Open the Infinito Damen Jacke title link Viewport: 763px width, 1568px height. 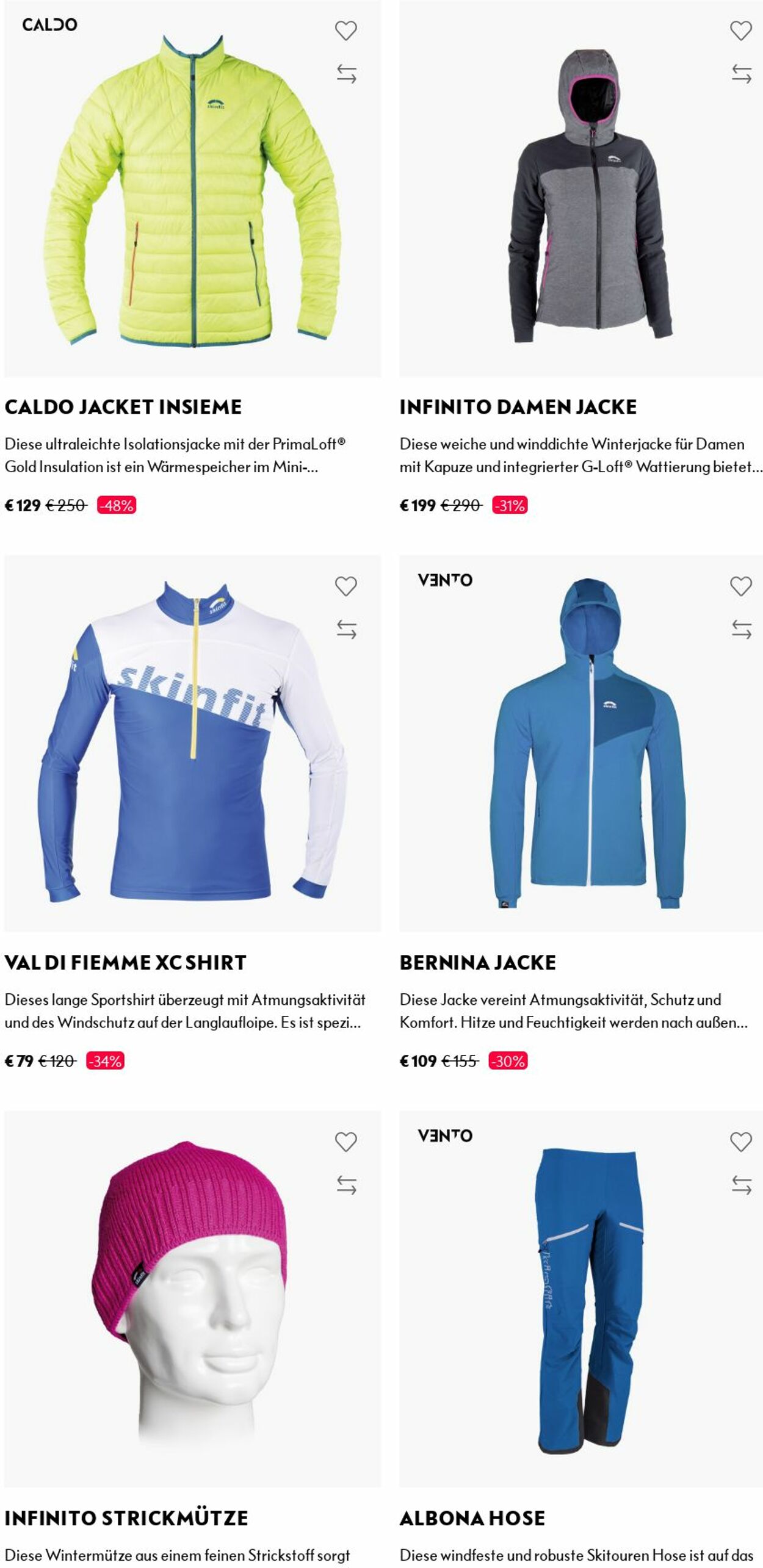coord(518,407)
